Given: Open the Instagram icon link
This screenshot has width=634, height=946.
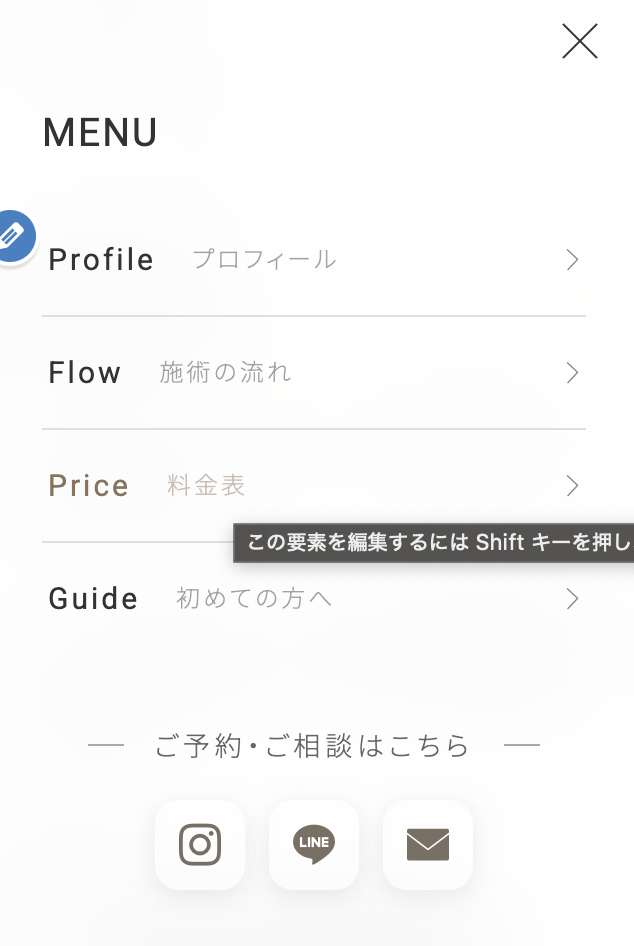Looking at the screenshot, I should (x=200, y=844).
